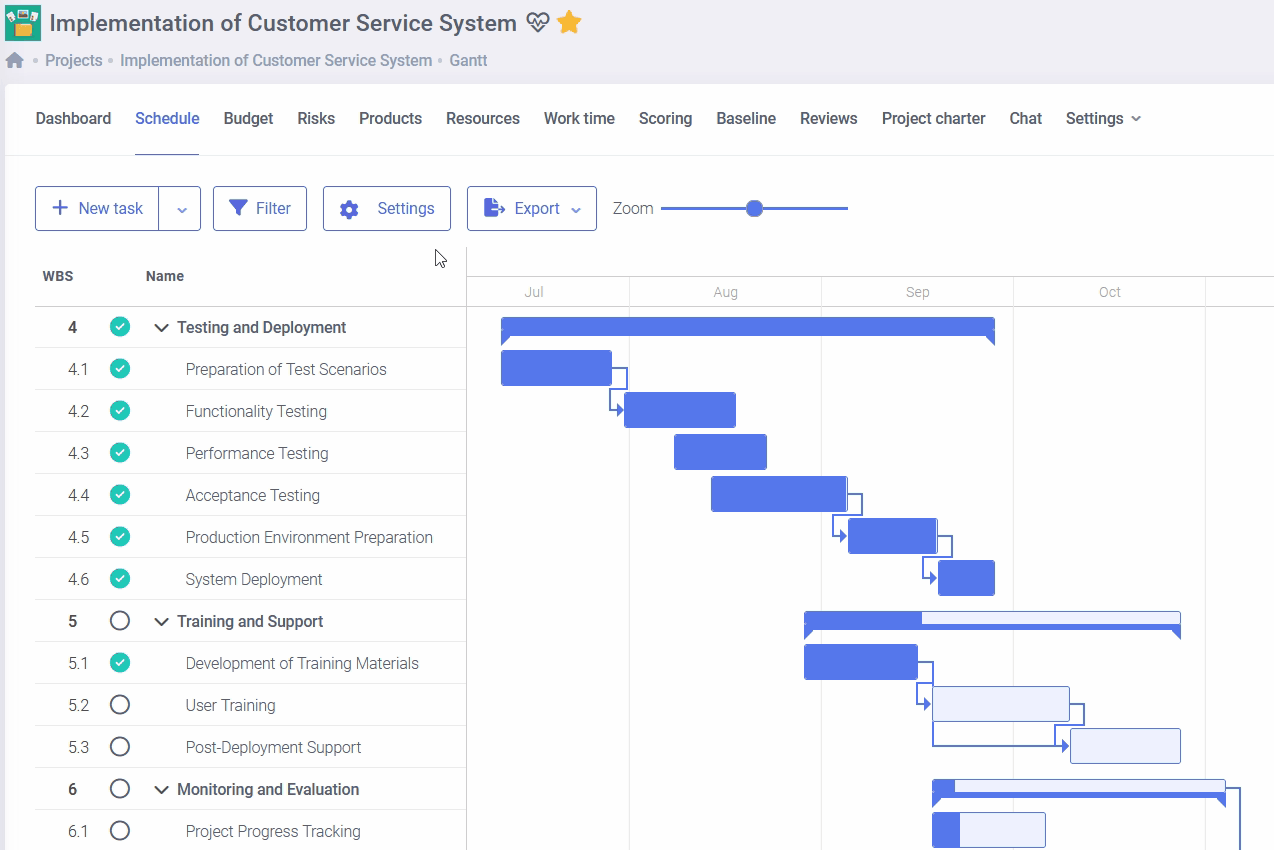1274x850 pixels.
Task: Open the Export dropdown arrow
Action: 576,208
